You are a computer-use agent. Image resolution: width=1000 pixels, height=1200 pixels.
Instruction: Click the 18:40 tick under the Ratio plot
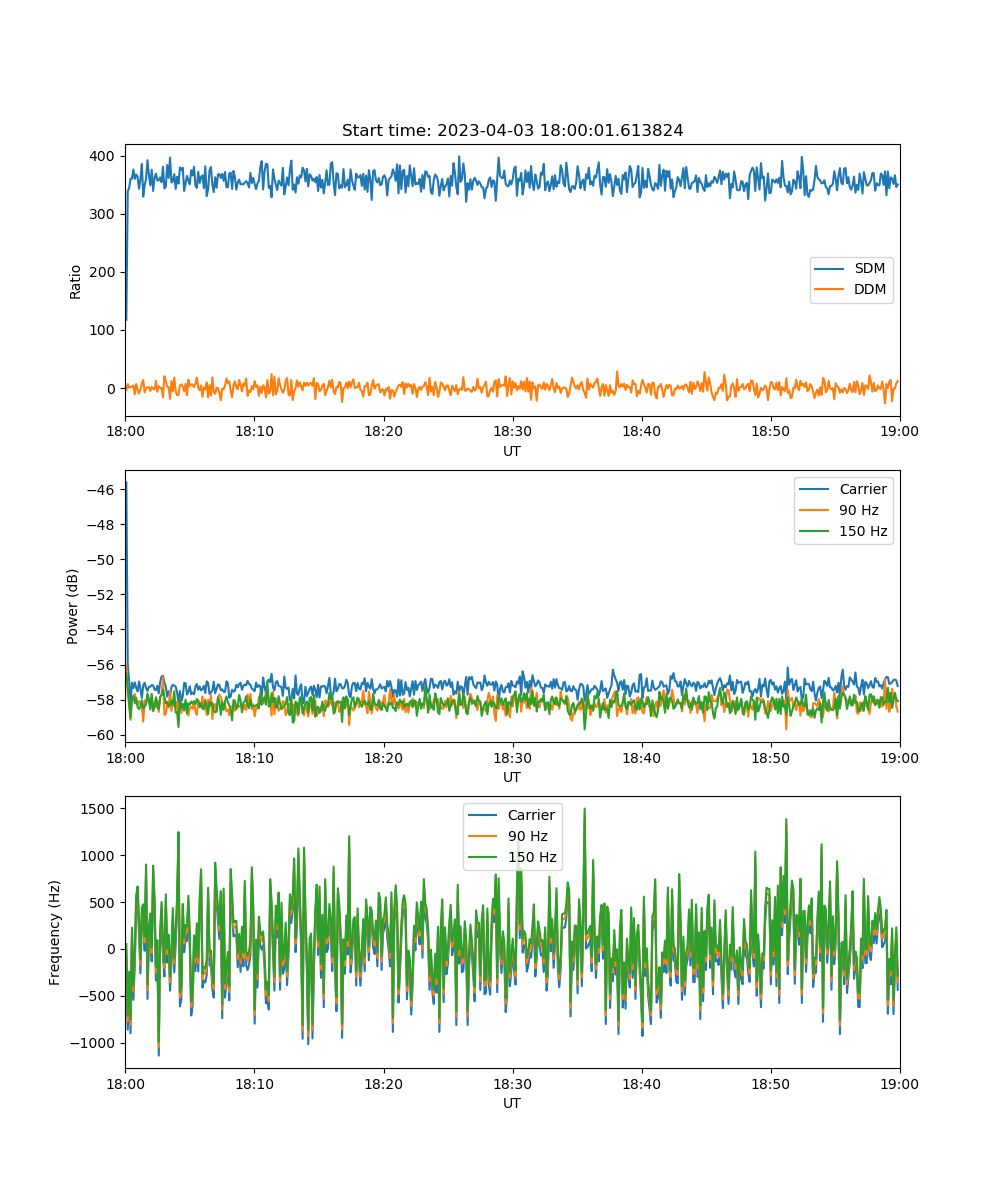641,431
